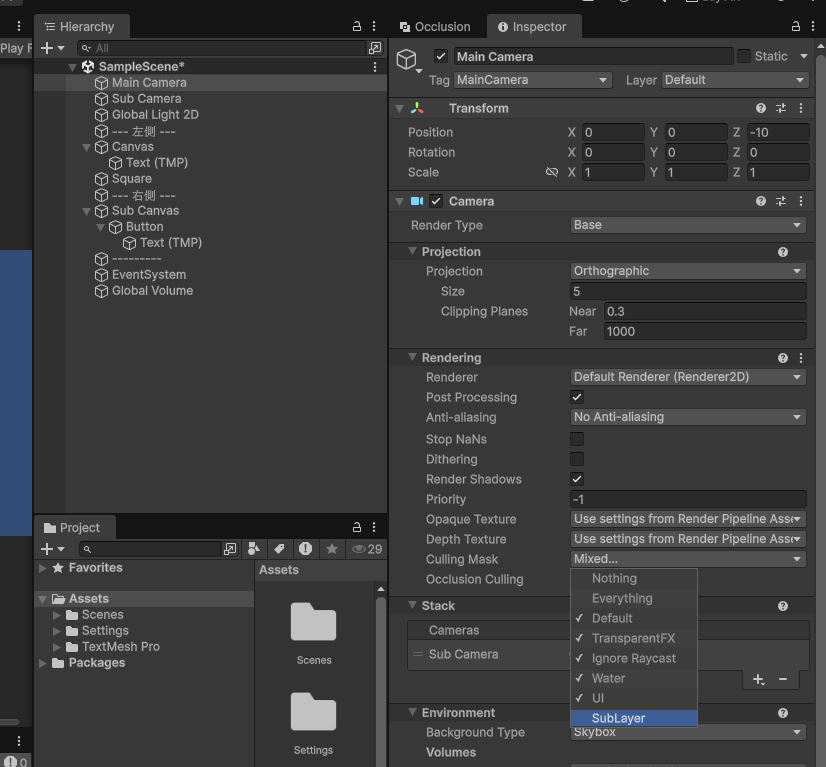Add a camera to the Stack list
This screenshot has height=767, width=826.
point(759,679)
